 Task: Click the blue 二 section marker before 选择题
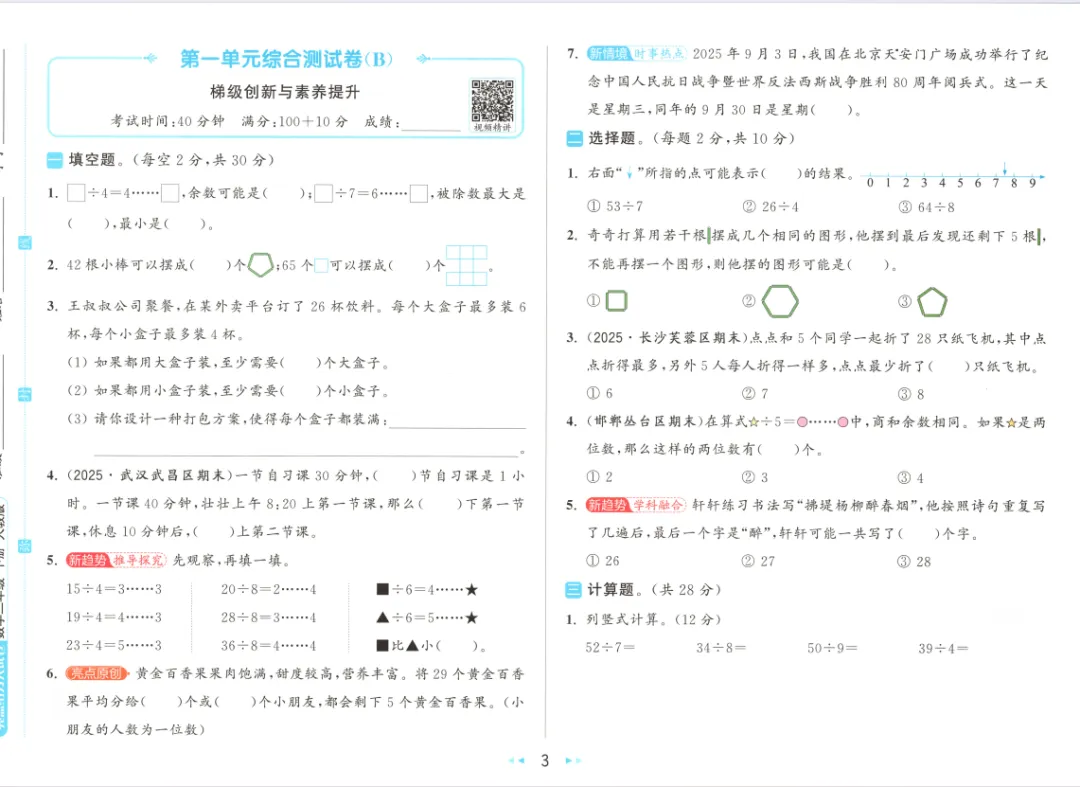(x=574, y=138)
